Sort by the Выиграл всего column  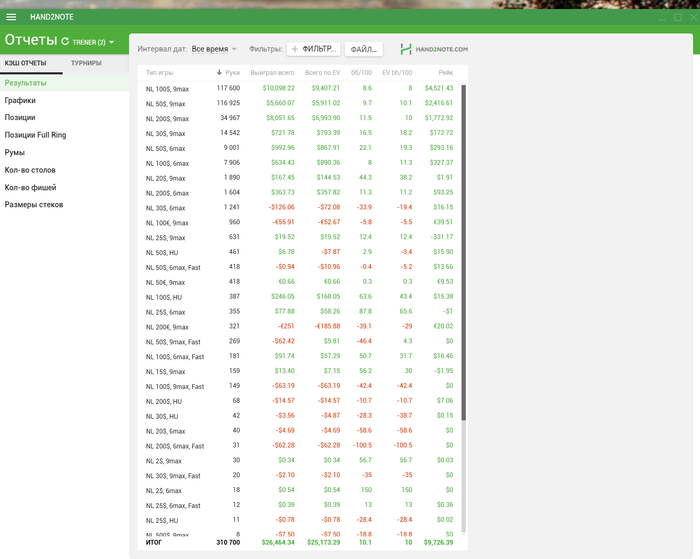point(272,72)
